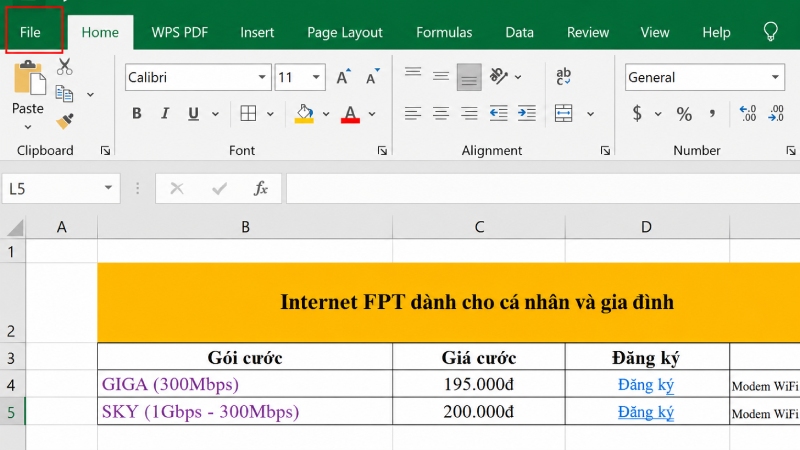800x450 pixels.
Task: Click into the formula bar
Action: [543, 189]
